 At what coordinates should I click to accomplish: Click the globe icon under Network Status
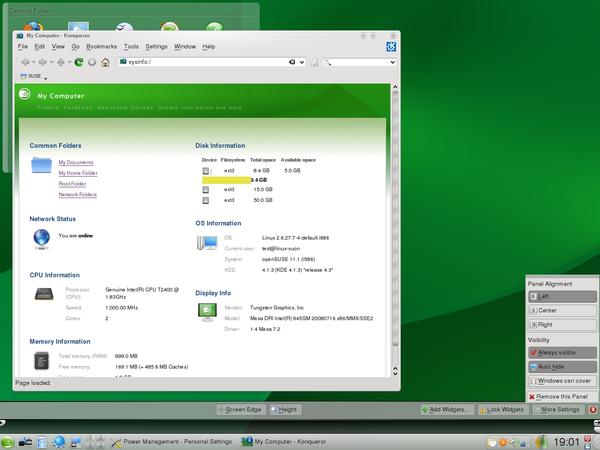41,238
